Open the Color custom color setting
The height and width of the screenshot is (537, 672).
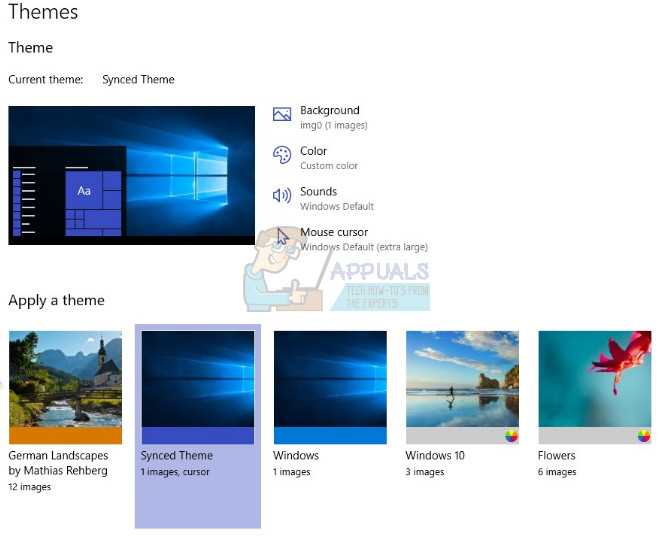(329, 158)
